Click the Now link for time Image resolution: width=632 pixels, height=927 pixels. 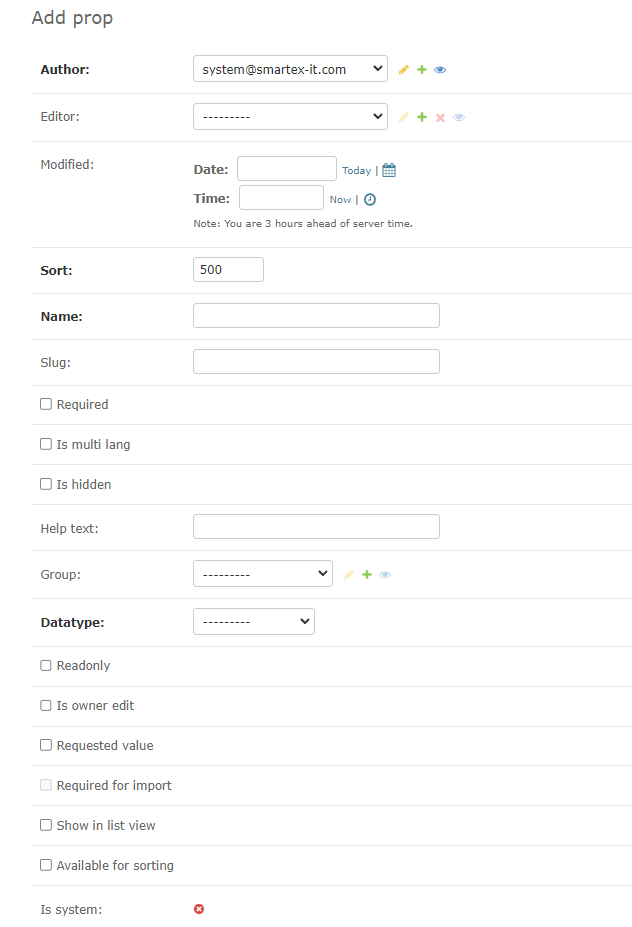click(x=340, y=200)
